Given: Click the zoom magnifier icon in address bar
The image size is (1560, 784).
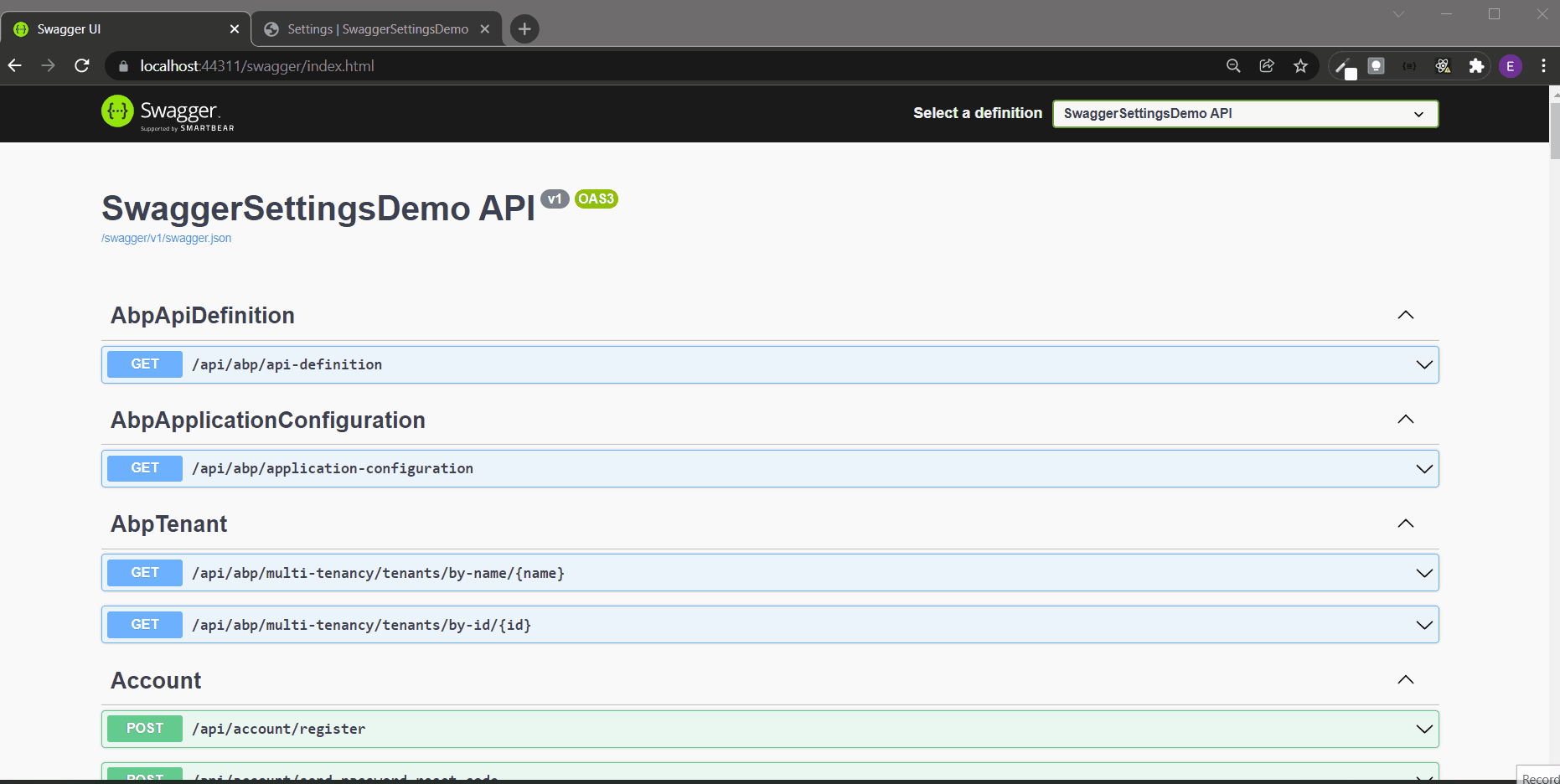Looking at the screenshot, I should 1233,65.
